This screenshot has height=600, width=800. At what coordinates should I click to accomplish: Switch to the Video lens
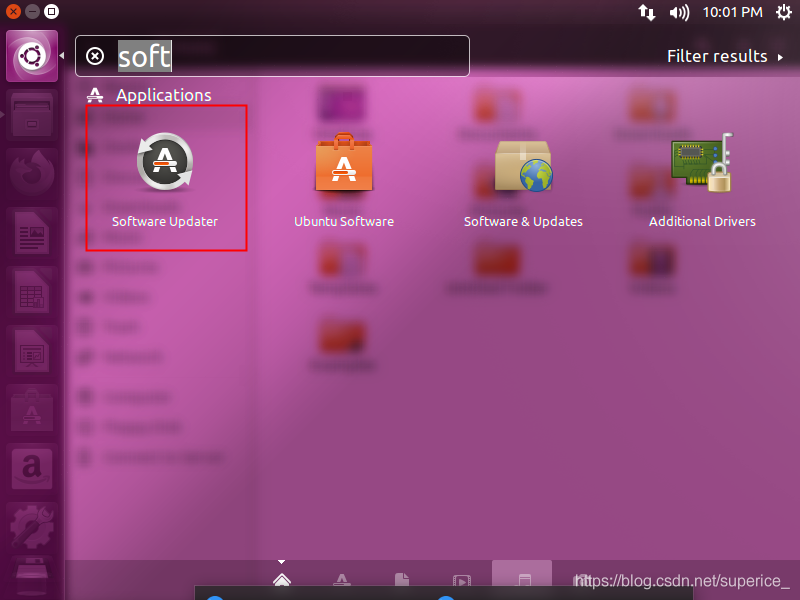pos(462,581)
